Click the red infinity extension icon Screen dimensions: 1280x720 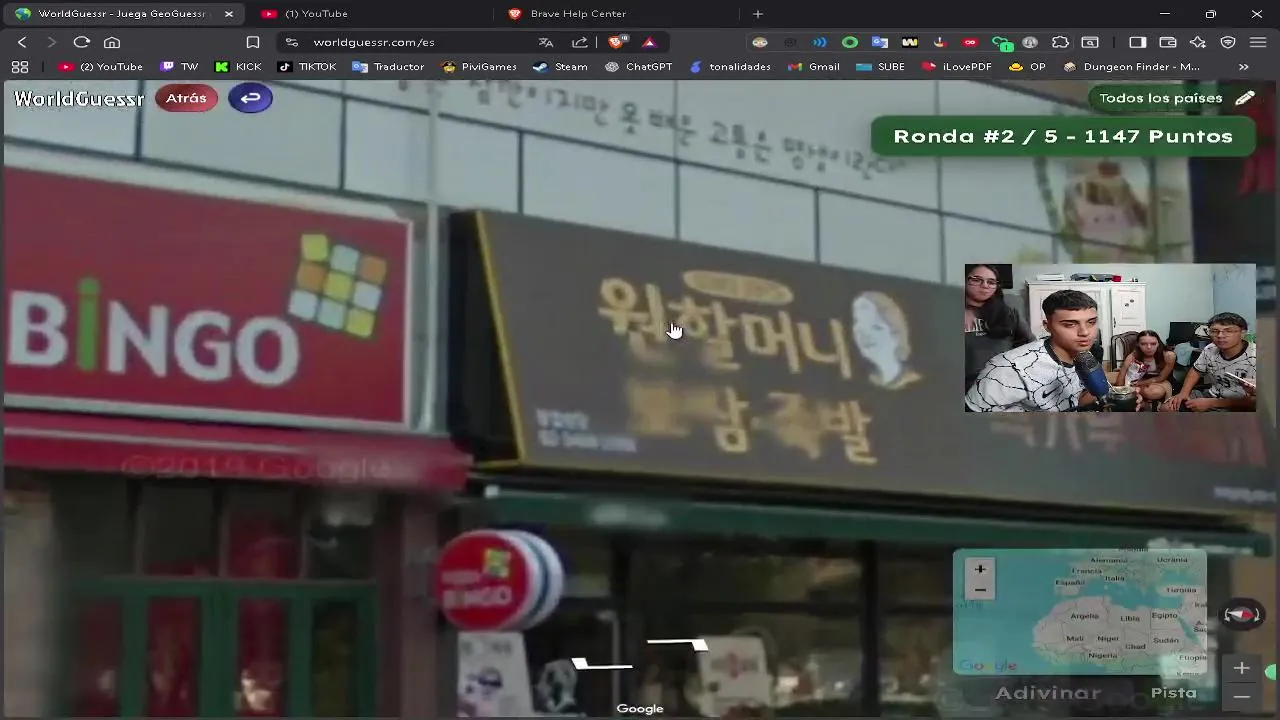pyautogui.click(x=970, y=42)
